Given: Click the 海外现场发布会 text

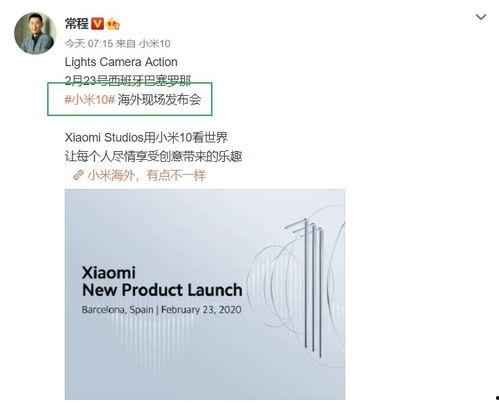Looking at the screenshot, I should tap(160, 99).
